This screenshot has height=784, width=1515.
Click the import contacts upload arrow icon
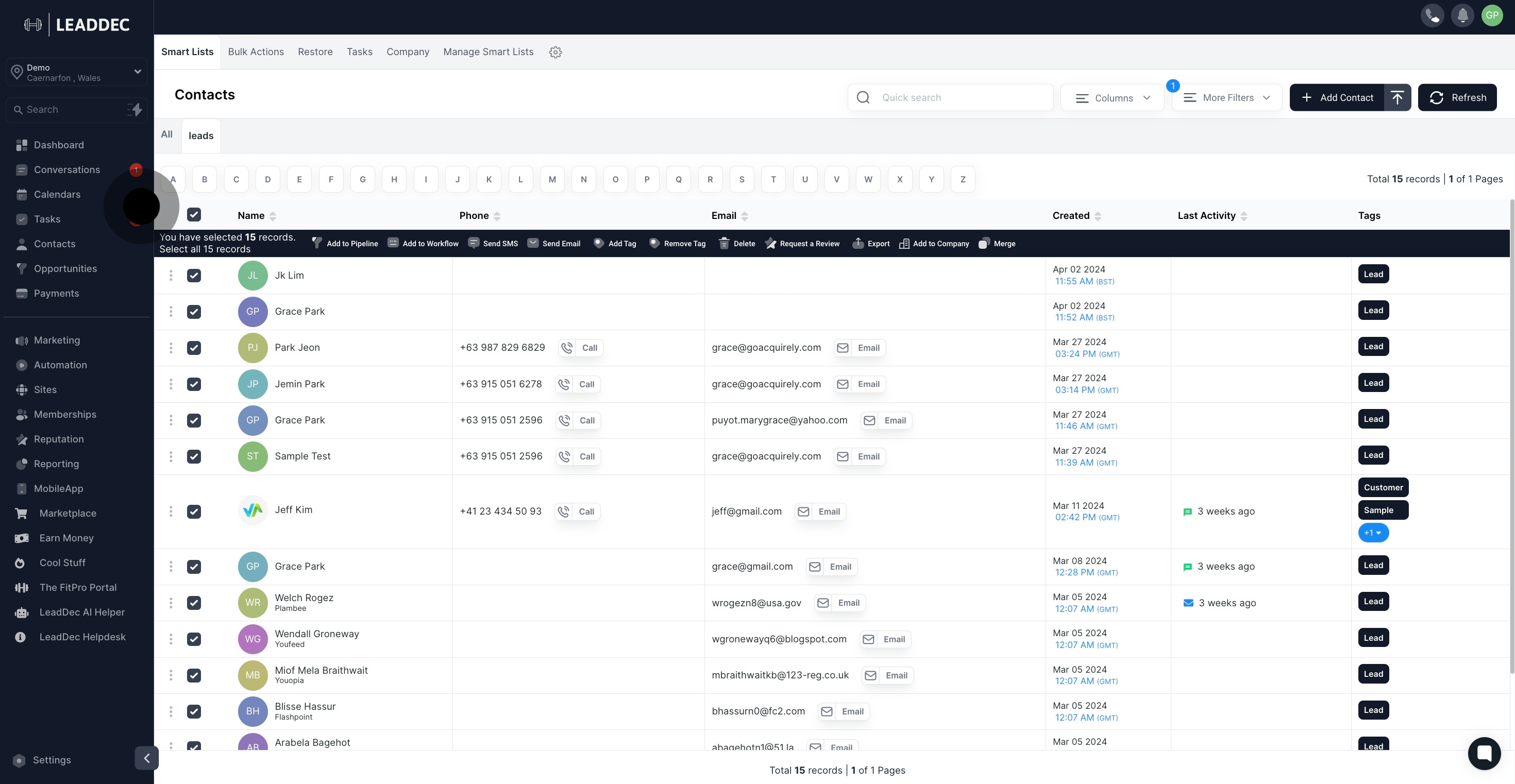coord(1398,97)
